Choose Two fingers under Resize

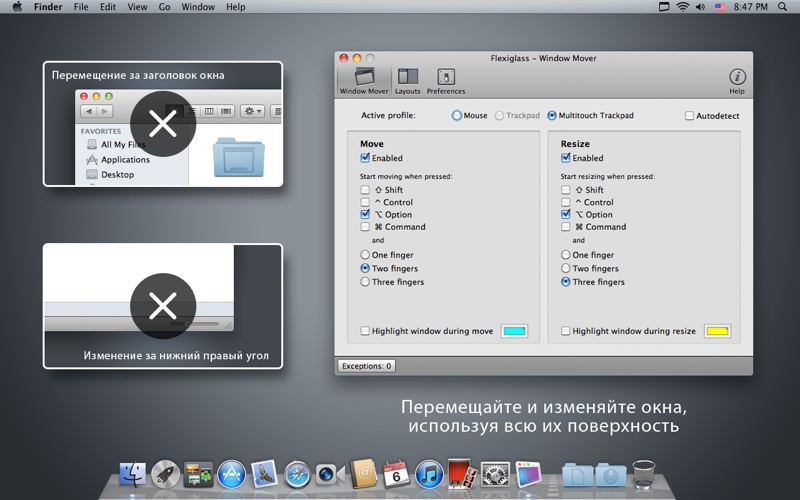tap(565, 268)
